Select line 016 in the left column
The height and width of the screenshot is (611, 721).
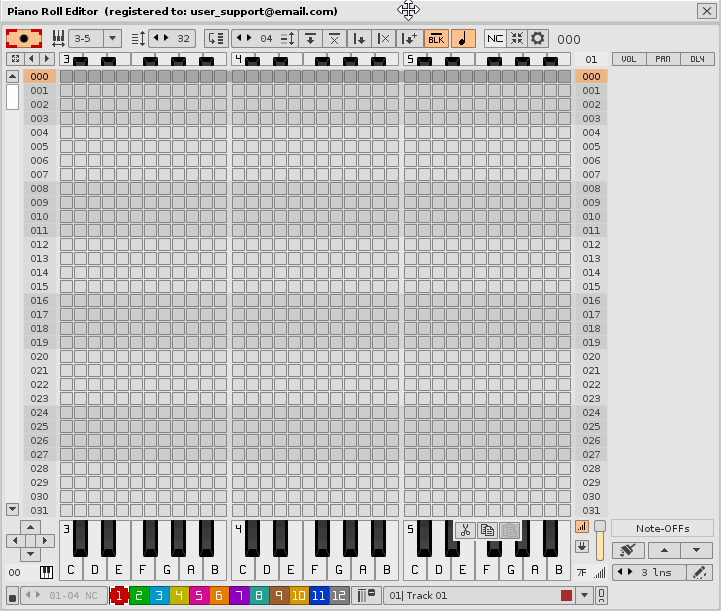point(40,301)
